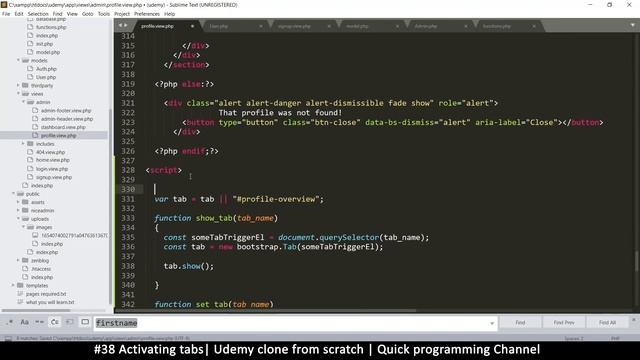This screenshot has height=360, width=640.
Task: Open the Preferences menu
Action: tap(147, 14)
